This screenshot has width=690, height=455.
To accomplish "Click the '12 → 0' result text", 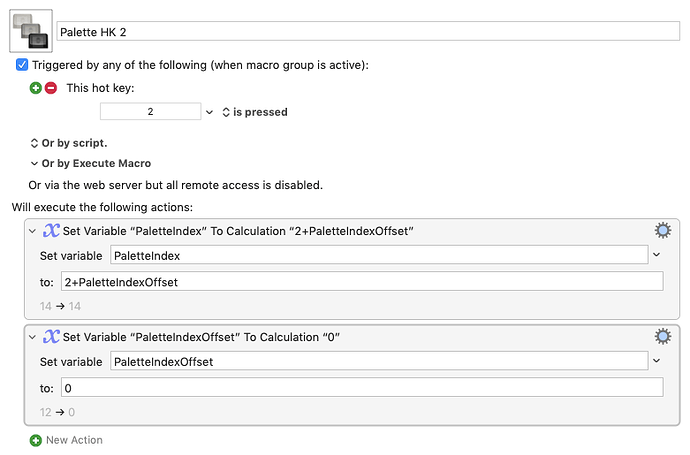I will point(57,412).
